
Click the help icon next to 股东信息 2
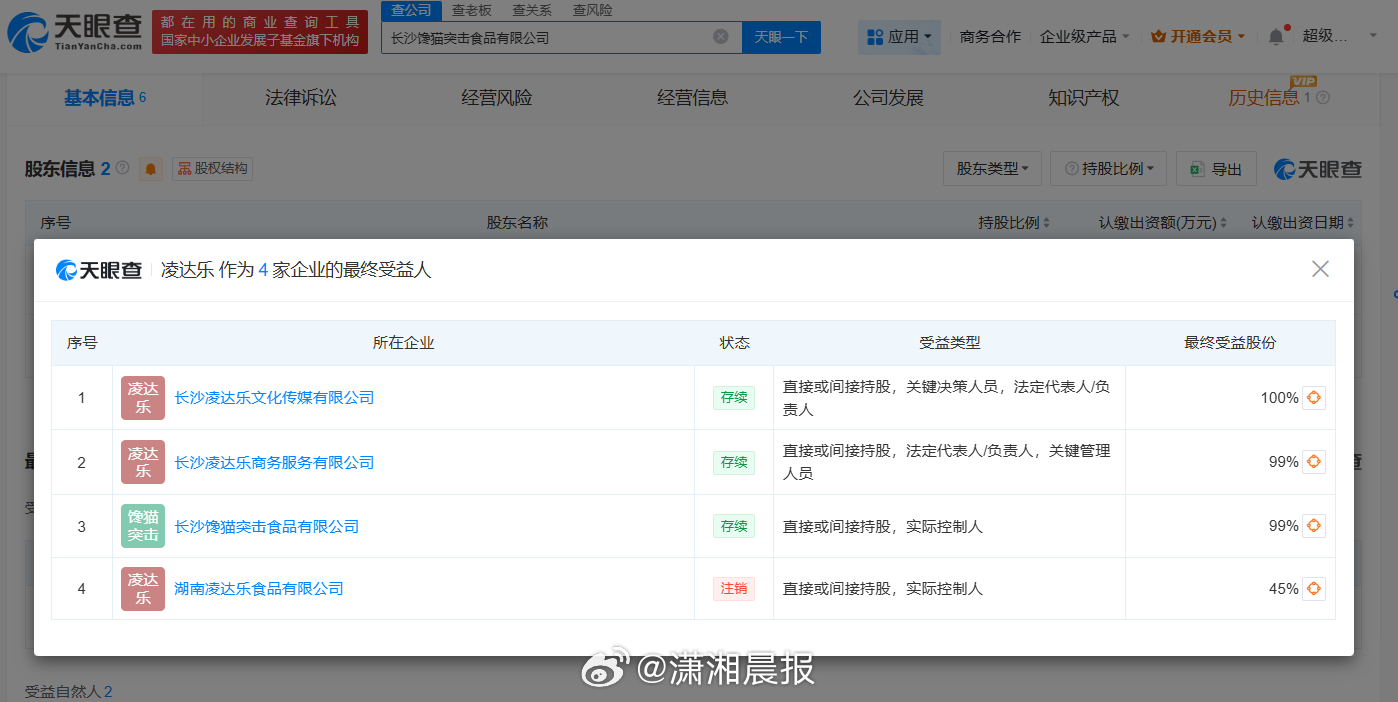click(123, 168)
